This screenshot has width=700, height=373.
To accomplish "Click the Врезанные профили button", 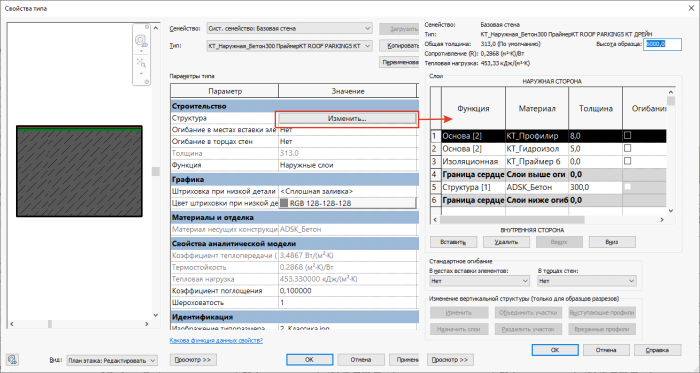I will [602, 329].
